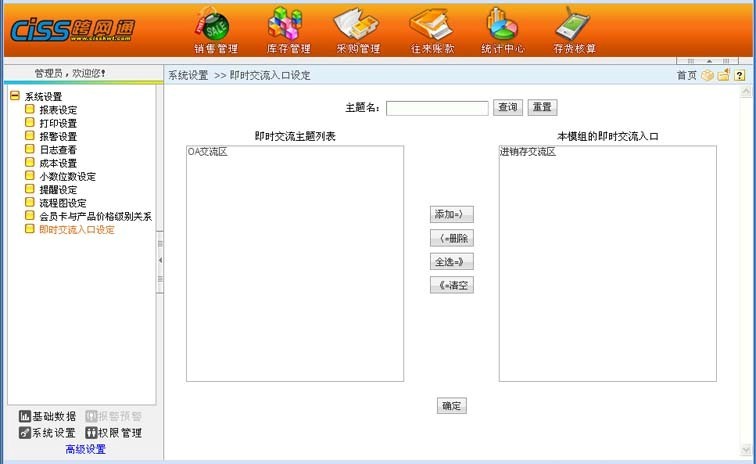Click the yellow help question mark icon
756x464 pixels.
pos(739,75)
